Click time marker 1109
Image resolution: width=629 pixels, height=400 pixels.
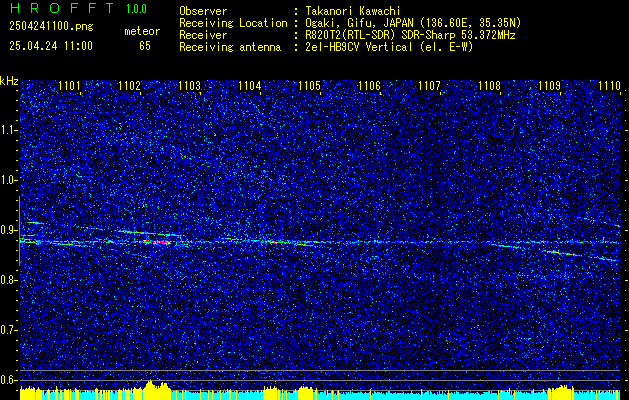click(x=550, y=86)
